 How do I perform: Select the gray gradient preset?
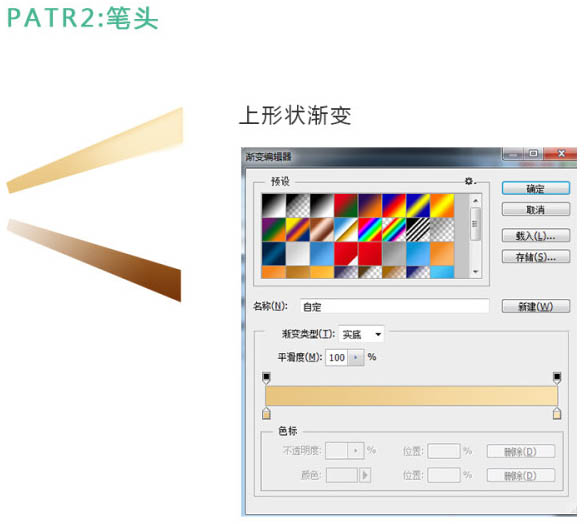click(x=394, y=254)
